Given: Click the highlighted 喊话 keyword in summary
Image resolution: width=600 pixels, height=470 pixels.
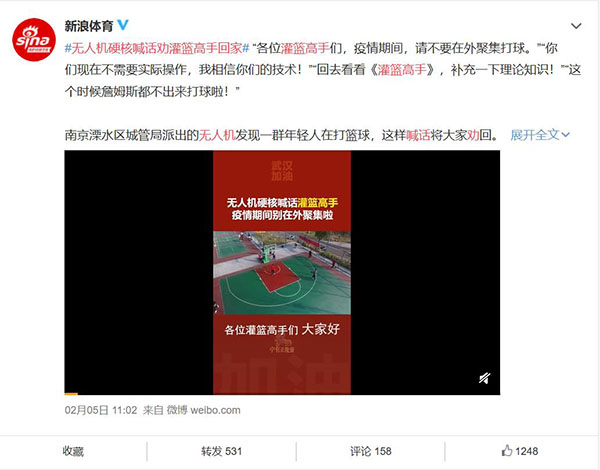Looking at the screenshot, I should pyautogui.click(x=418, y=135).
